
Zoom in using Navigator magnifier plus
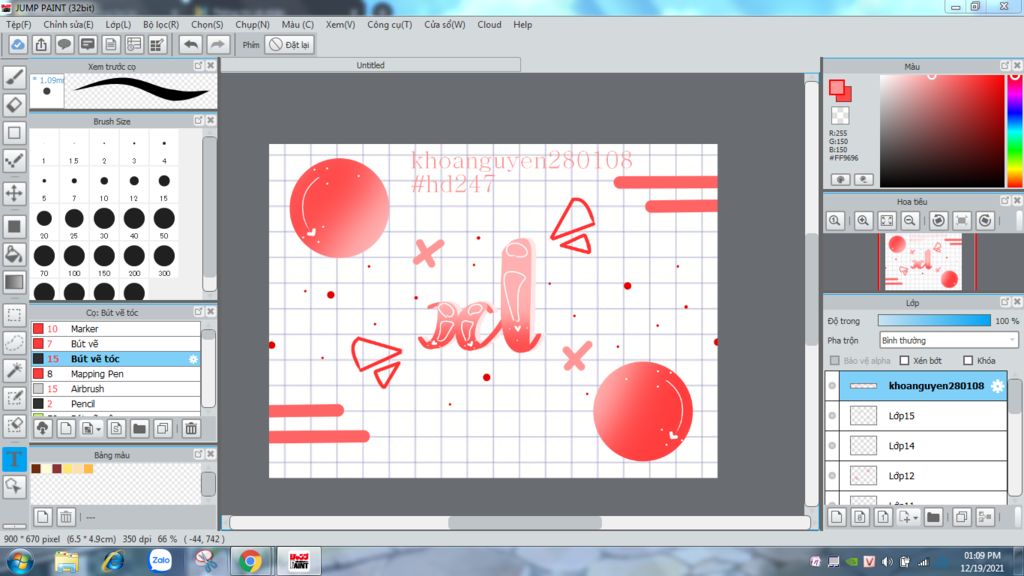(863, 221)
